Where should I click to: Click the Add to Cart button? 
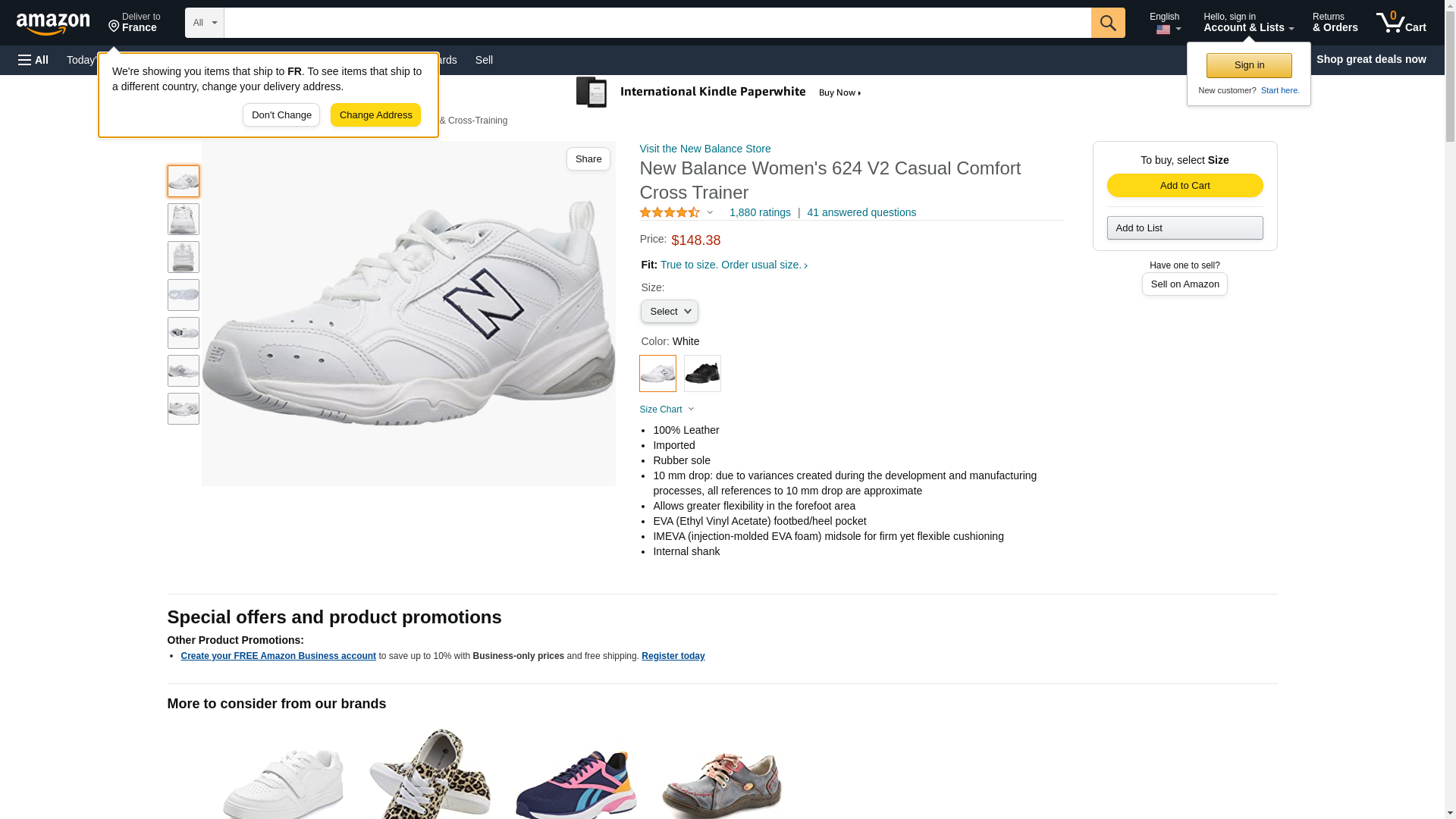[1185, 186]
